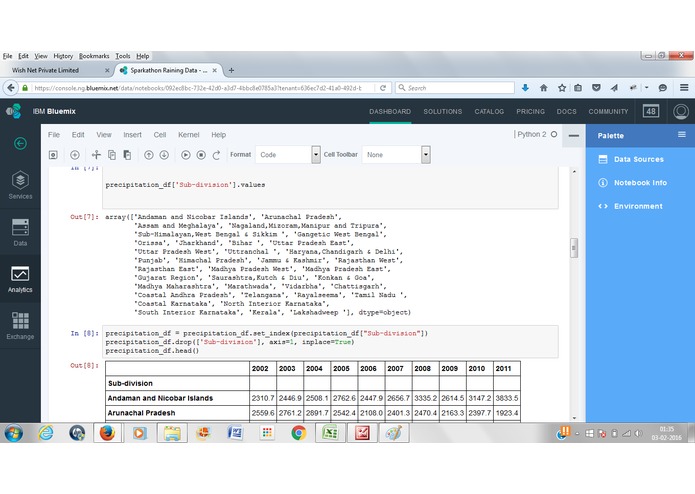Go to Firefox home page icon
695x494 pixels.
[543, 88]
